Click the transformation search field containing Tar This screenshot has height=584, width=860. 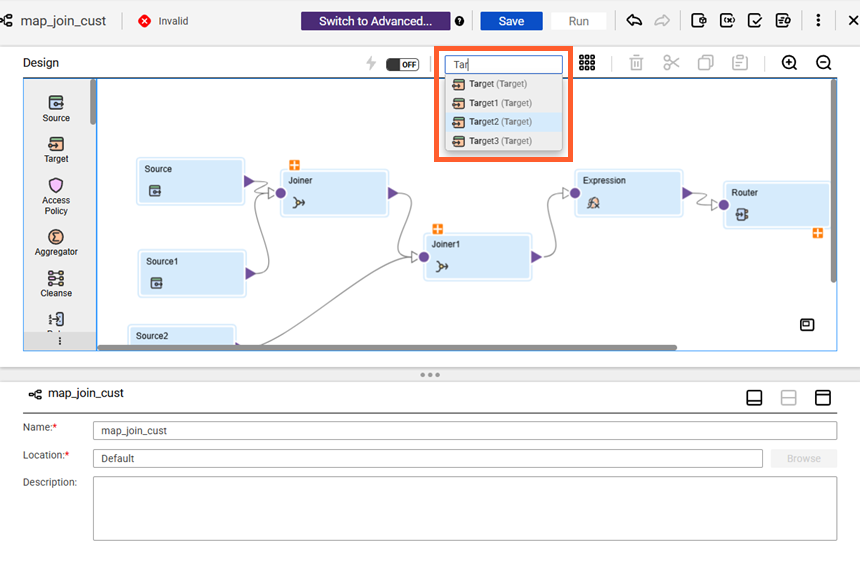tap(503, 65)
